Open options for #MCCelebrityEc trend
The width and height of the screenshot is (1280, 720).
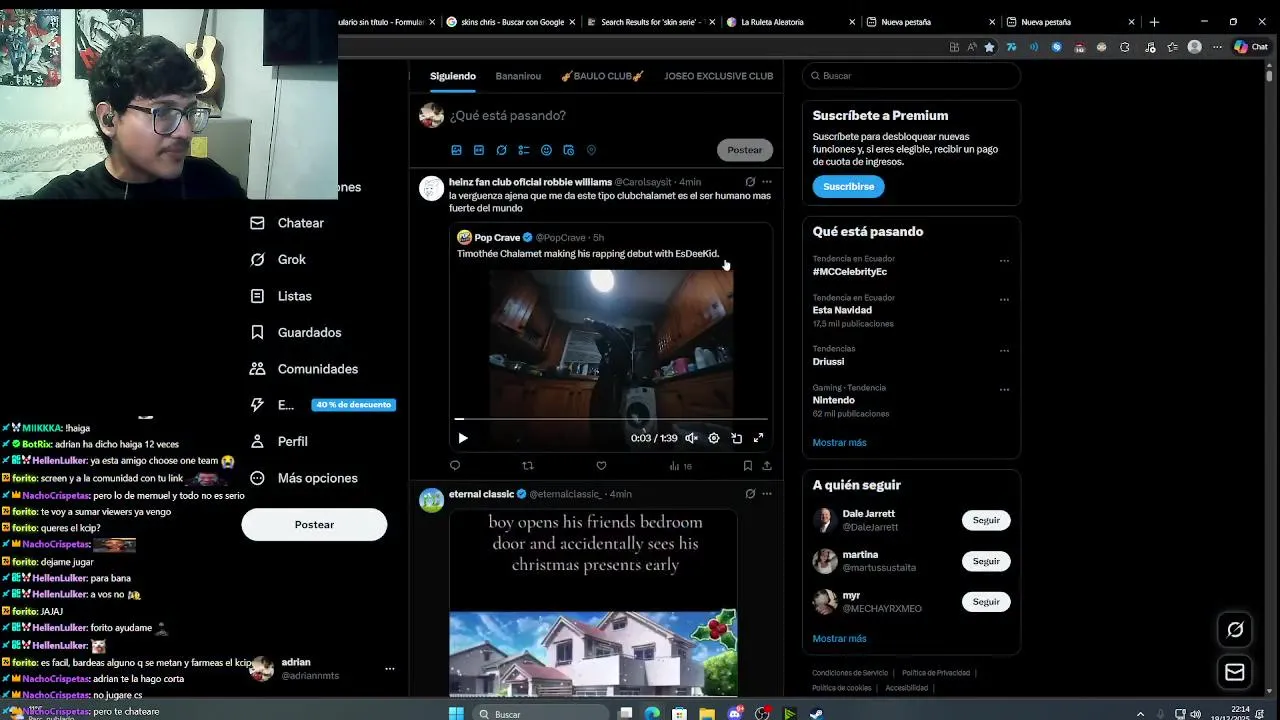point(1004,261)
